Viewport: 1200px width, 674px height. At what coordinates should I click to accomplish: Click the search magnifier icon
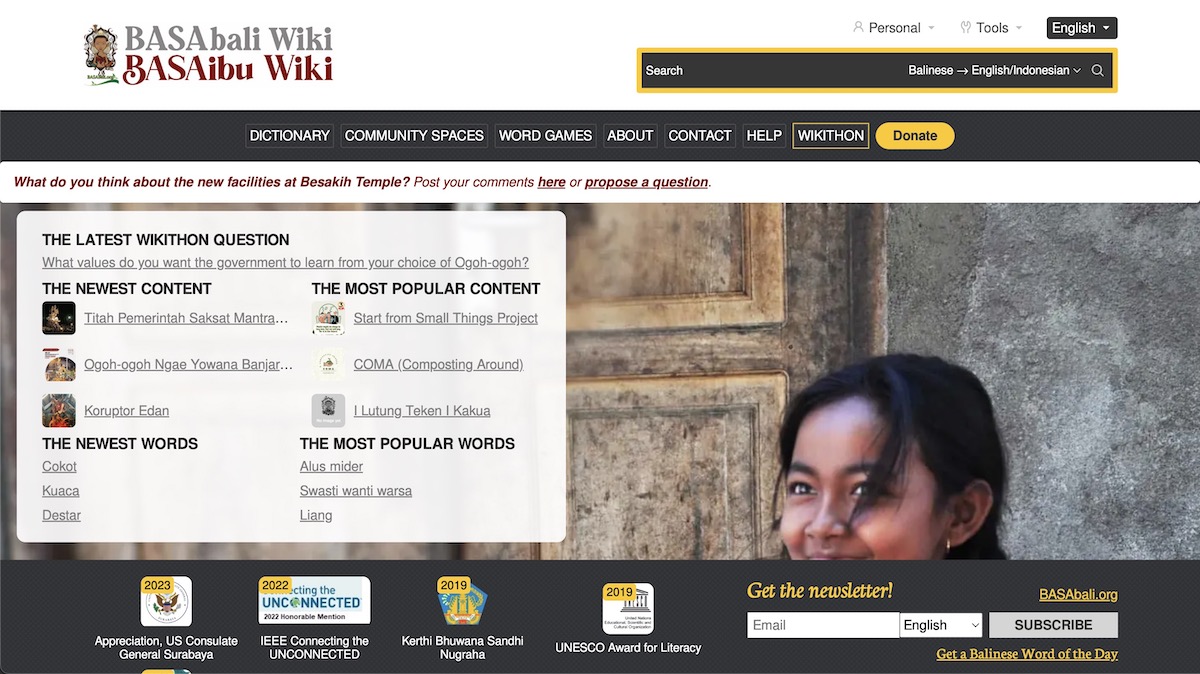[x=1097, y=71]
